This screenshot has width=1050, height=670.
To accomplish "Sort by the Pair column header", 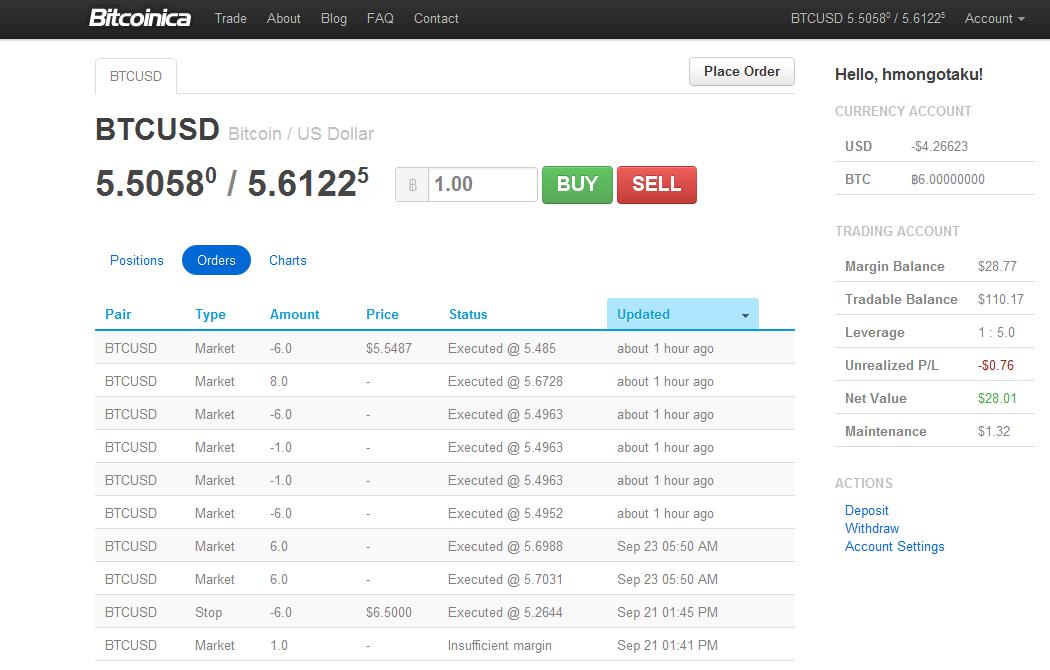I will coord(118,315).
